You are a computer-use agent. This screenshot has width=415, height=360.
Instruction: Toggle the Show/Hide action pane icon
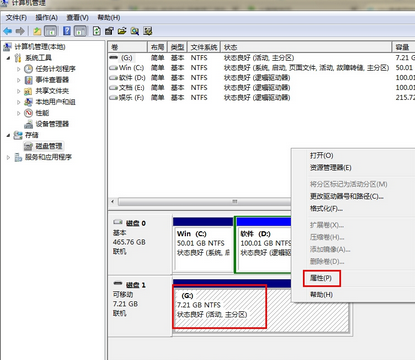pos(80,31)
